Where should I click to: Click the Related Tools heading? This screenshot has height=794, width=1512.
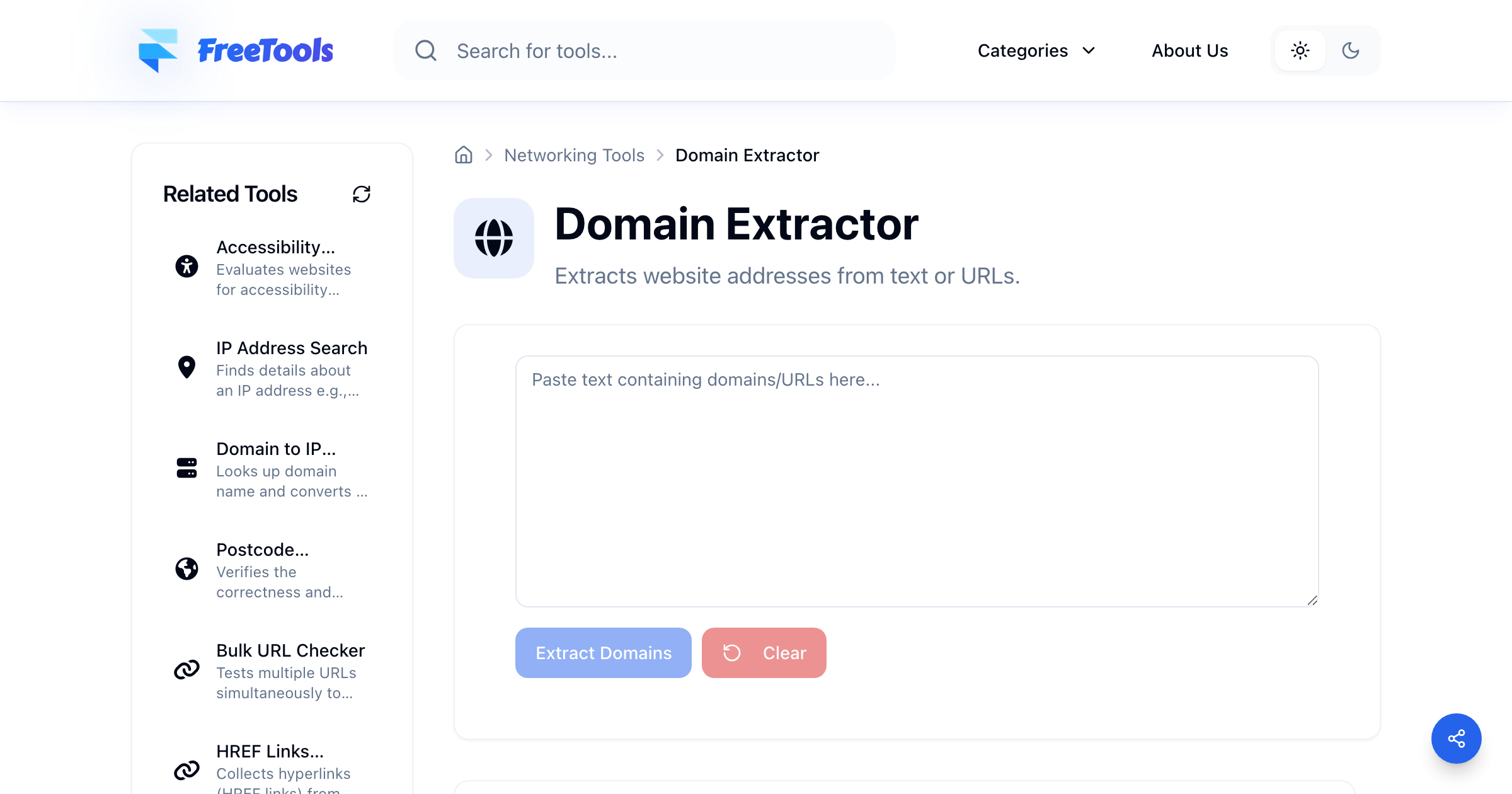coord(230,194)
